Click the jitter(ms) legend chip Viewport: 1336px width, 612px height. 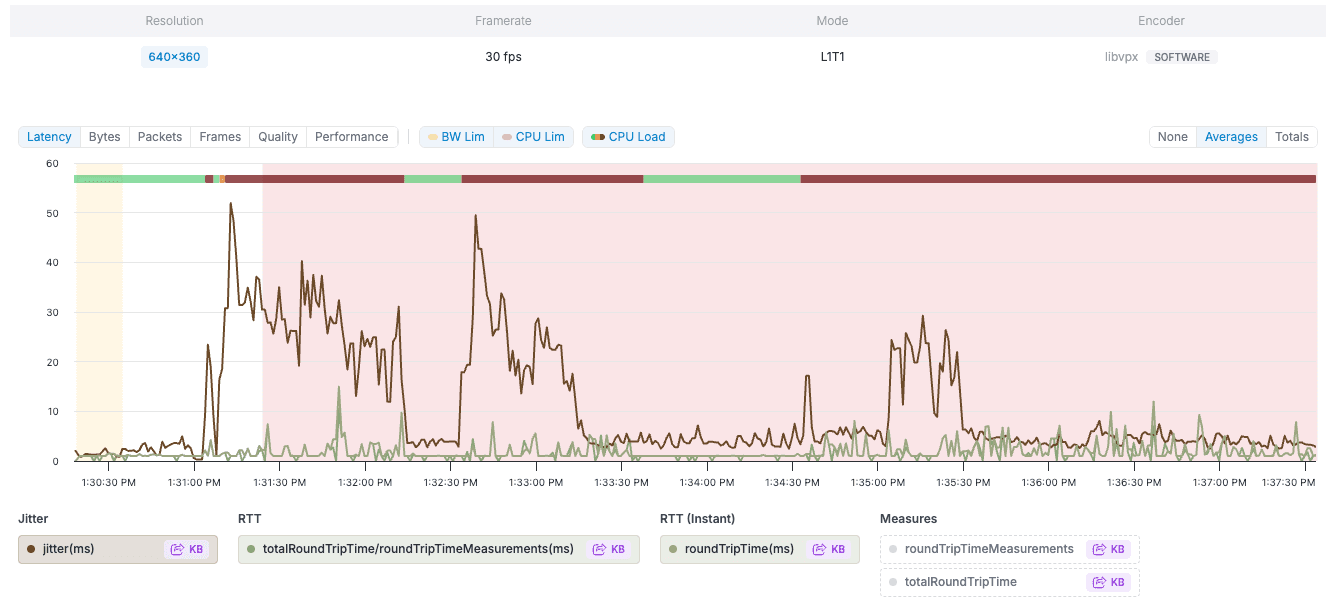(x=90, y=549)
